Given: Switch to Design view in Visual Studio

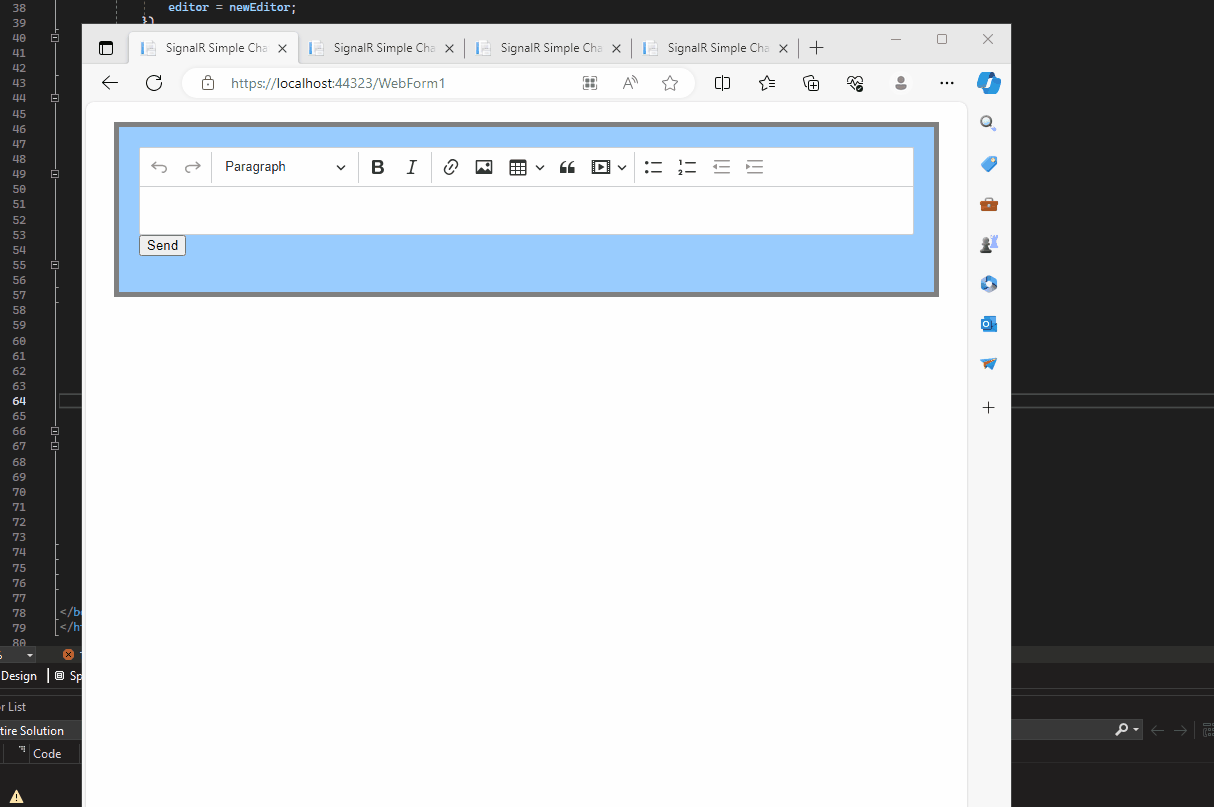Looking at the screenshot, I should click(x=19, y=676).
